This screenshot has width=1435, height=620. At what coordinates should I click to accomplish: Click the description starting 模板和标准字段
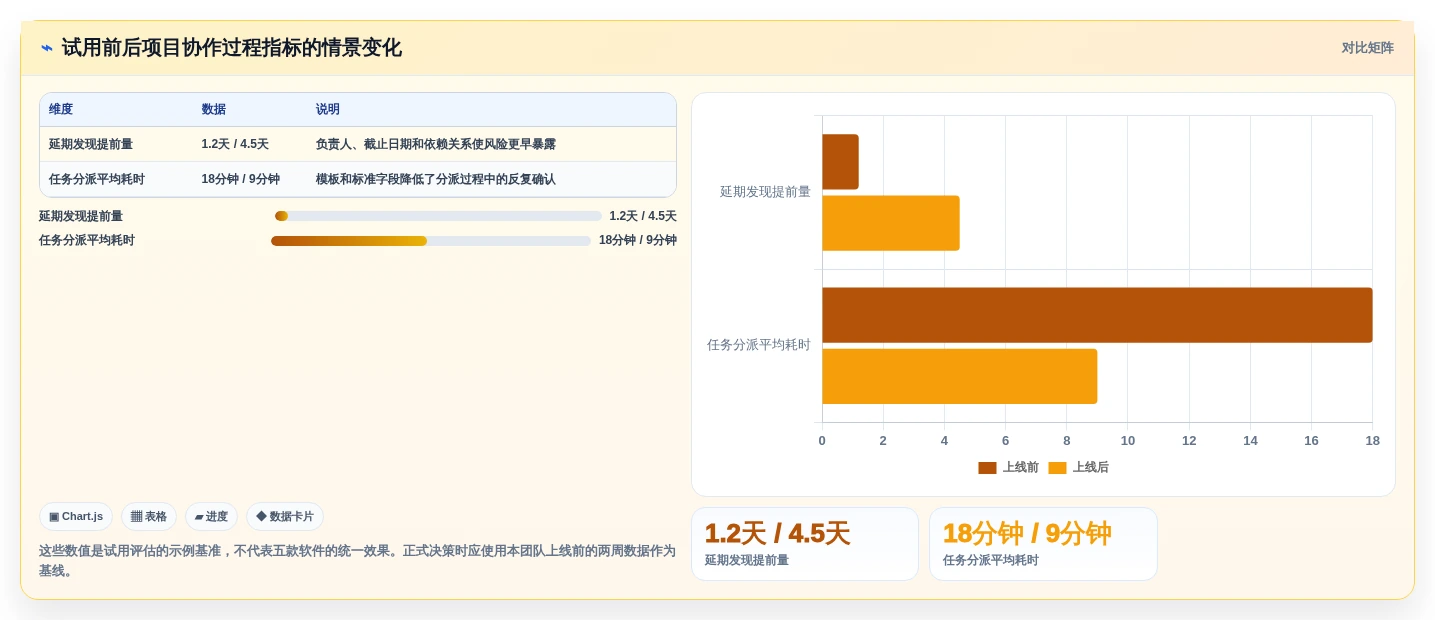click(436, 180)
